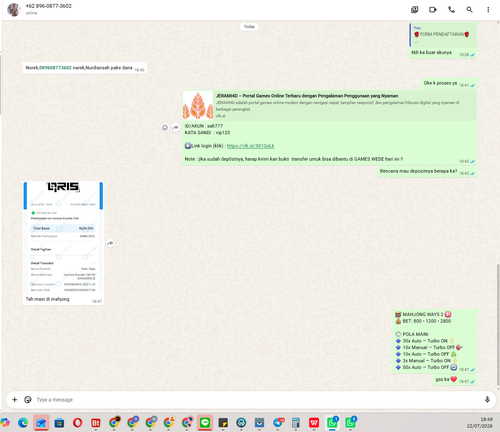
Task: Click the "ID/AKUN : sah777" text
Action: coord(204,126)
